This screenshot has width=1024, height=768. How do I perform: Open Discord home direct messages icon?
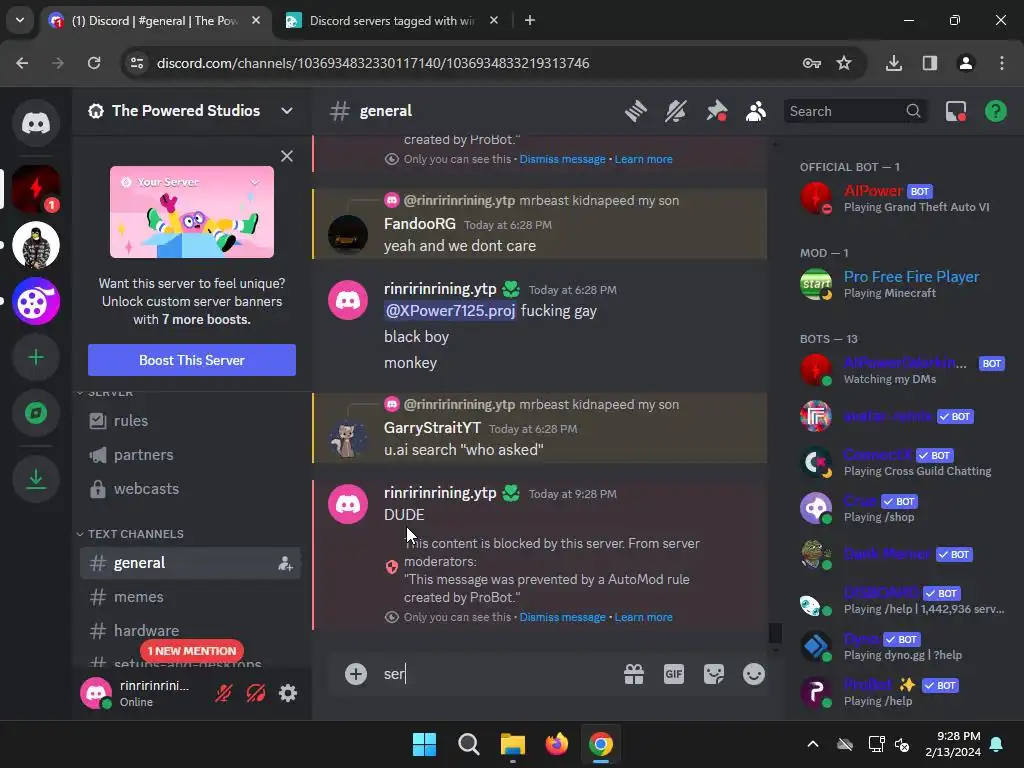tap(36, 123)
